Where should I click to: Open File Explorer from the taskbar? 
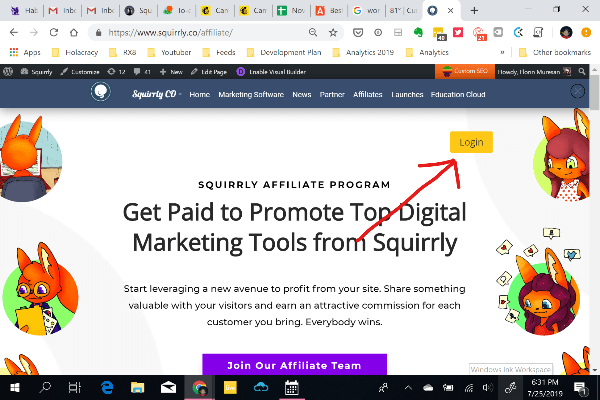point(137,388)
